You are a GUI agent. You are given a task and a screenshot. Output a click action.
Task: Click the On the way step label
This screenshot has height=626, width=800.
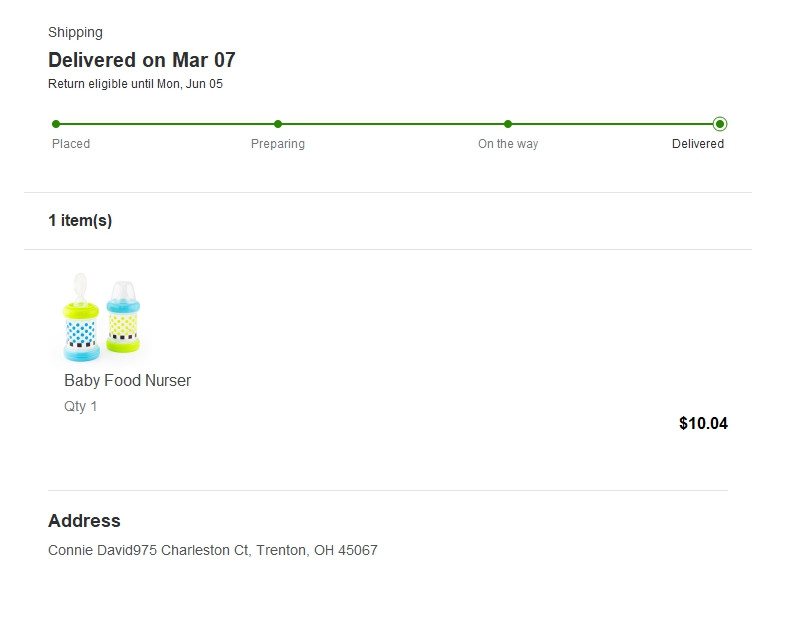[508, 144]
